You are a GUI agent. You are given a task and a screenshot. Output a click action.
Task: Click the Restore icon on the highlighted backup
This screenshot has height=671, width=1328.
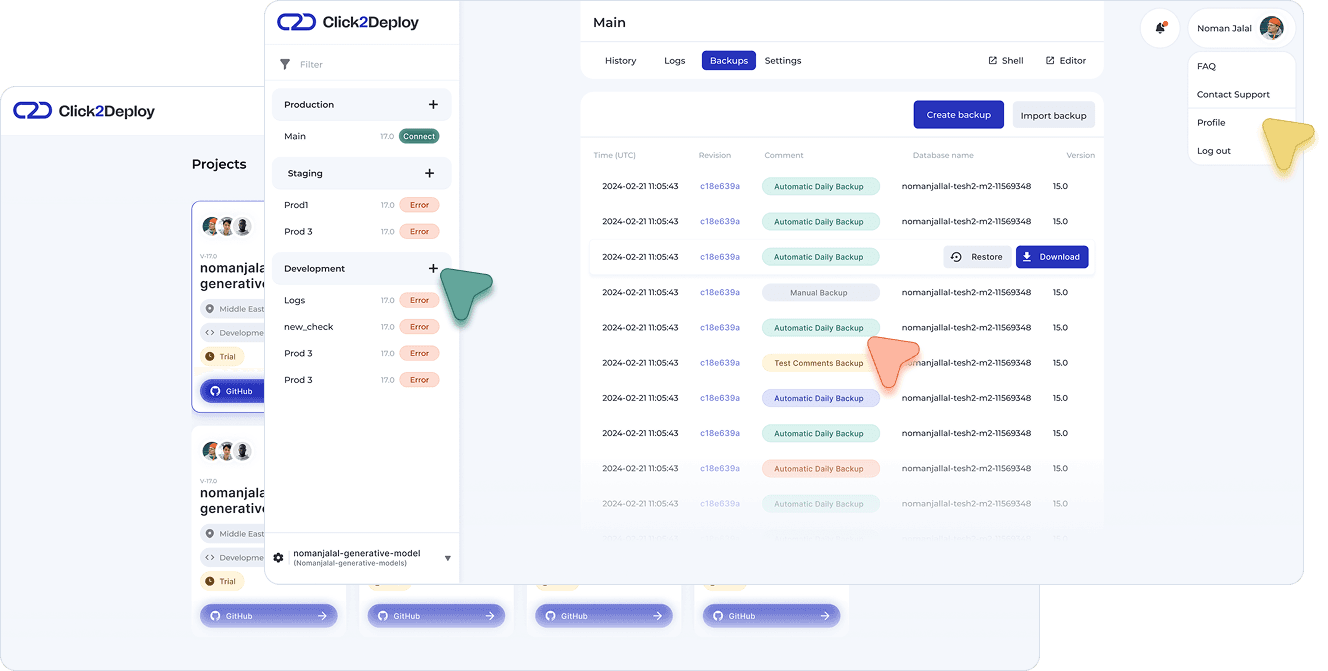pos(957,256)
